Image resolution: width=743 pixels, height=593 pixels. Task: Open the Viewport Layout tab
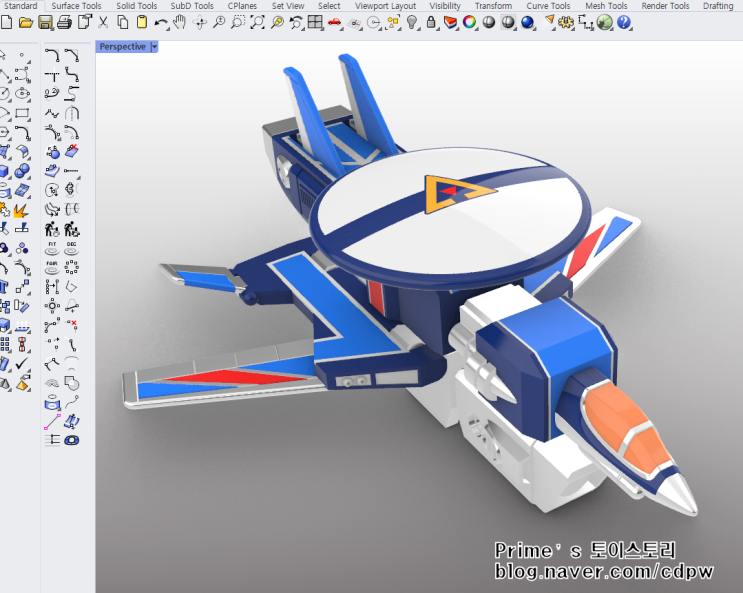385,6
